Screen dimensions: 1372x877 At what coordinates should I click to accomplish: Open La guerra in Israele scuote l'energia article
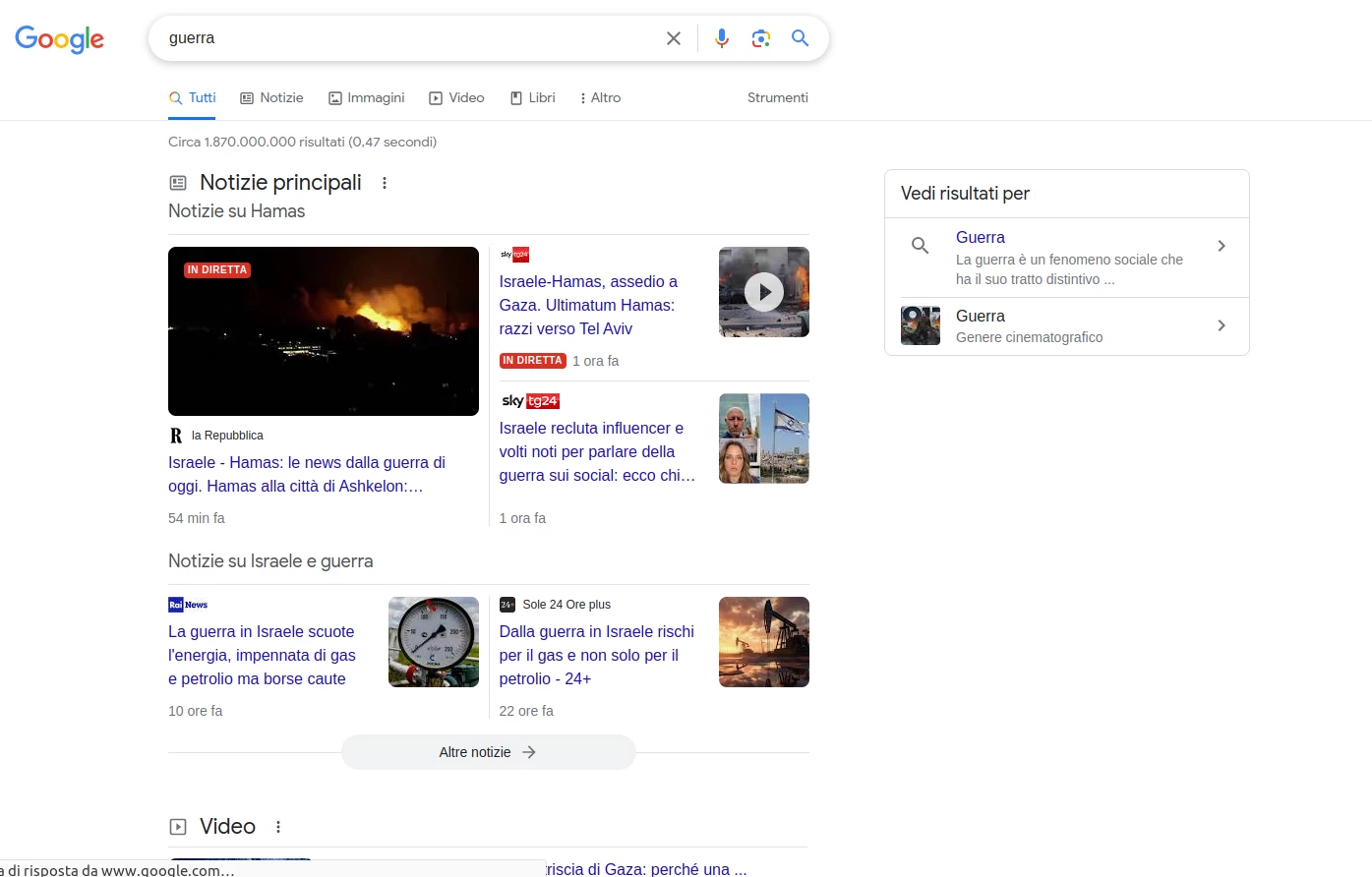(262, 655)
